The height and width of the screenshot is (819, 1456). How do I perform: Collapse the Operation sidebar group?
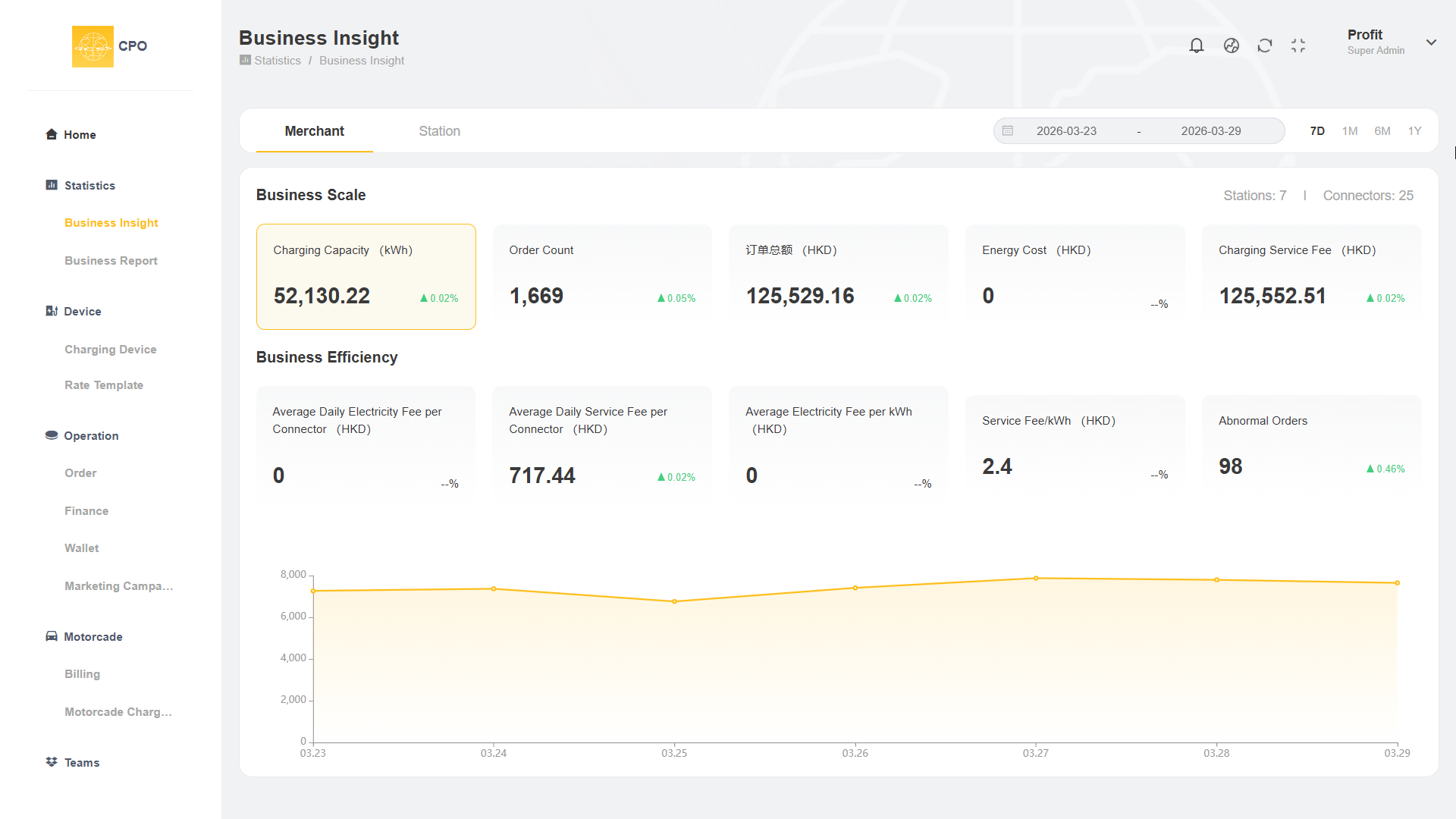pyautogui.click(x=90, y=436)
